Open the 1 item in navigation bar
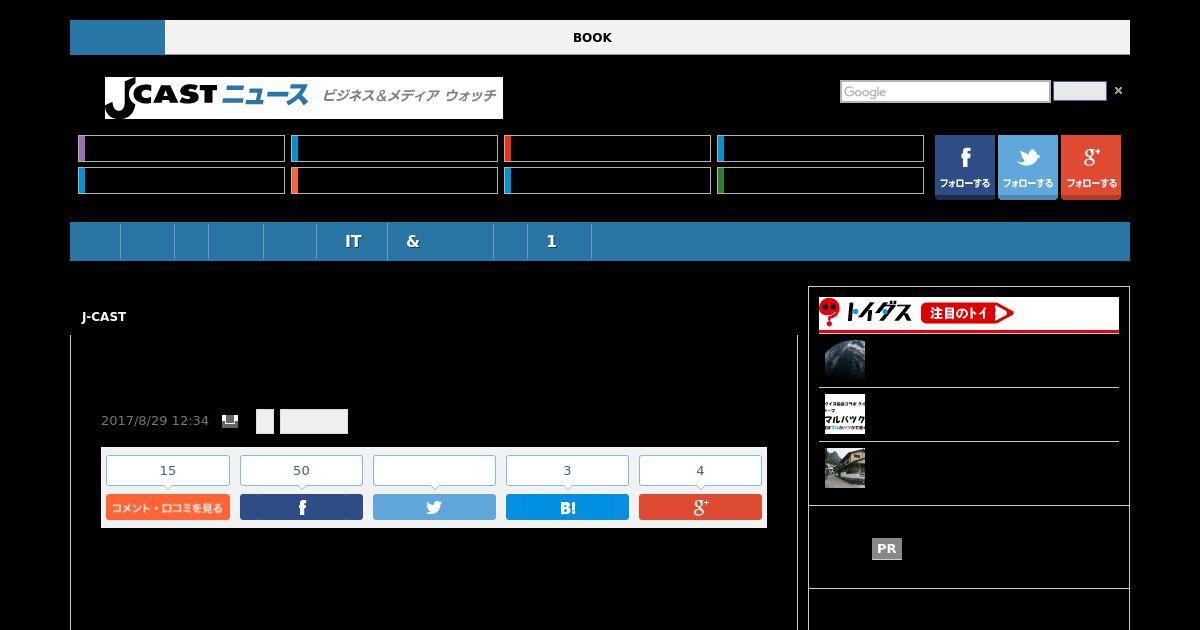Screen dimensions: 1200x630 [x=551, y=242]
